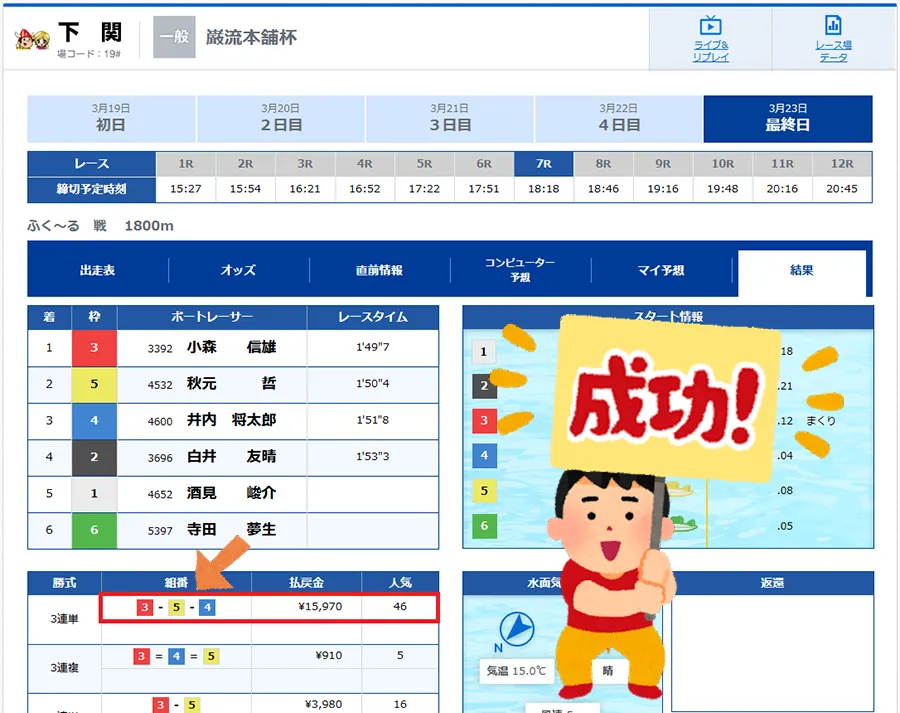Screen dimensions: 900x713
Task: Click racer name 井内将太郎
Action: (x=231, y=421)
